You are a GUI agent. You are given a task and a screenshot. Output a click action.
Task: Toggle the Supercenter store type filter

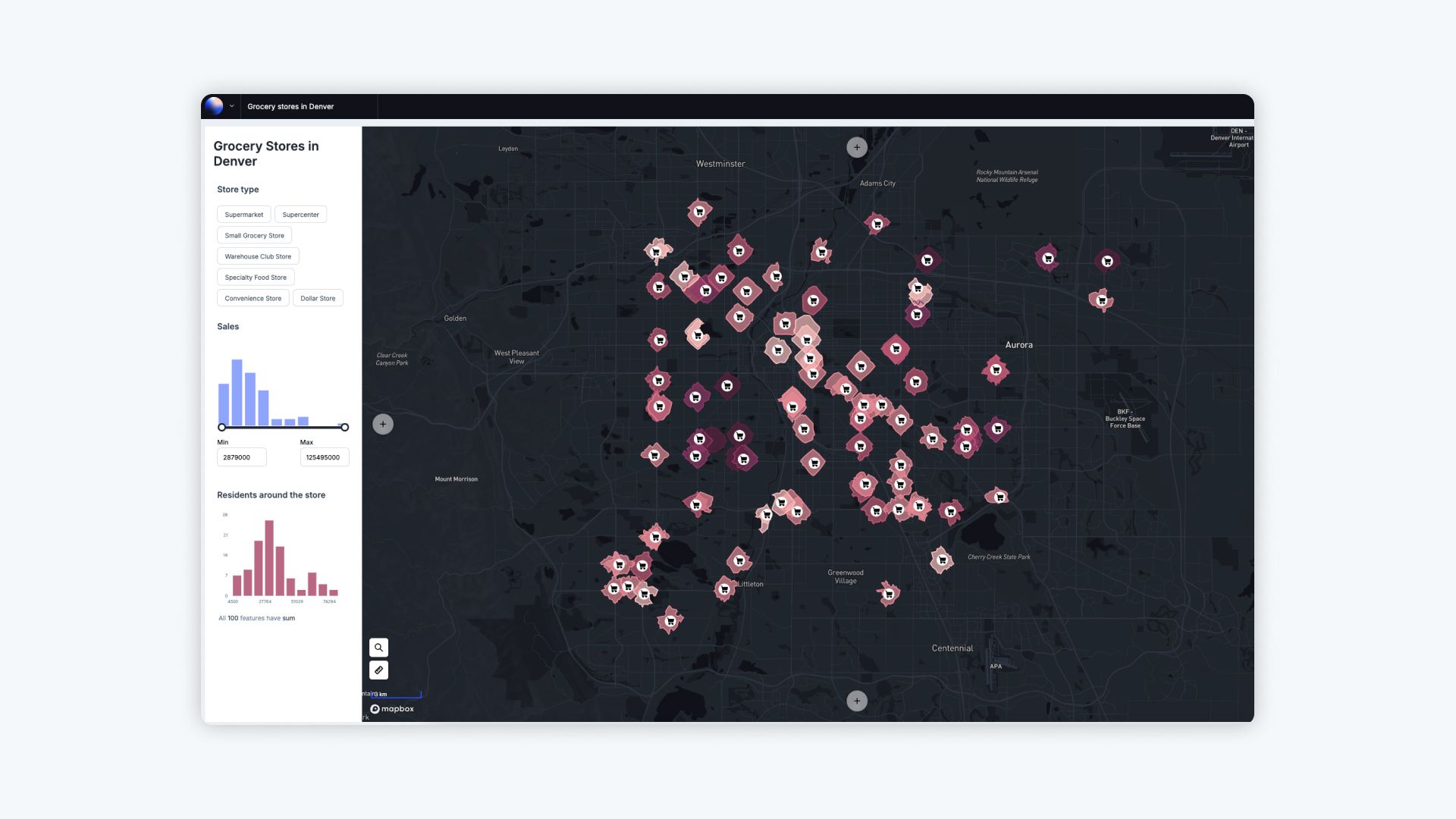tap(300, 215)
